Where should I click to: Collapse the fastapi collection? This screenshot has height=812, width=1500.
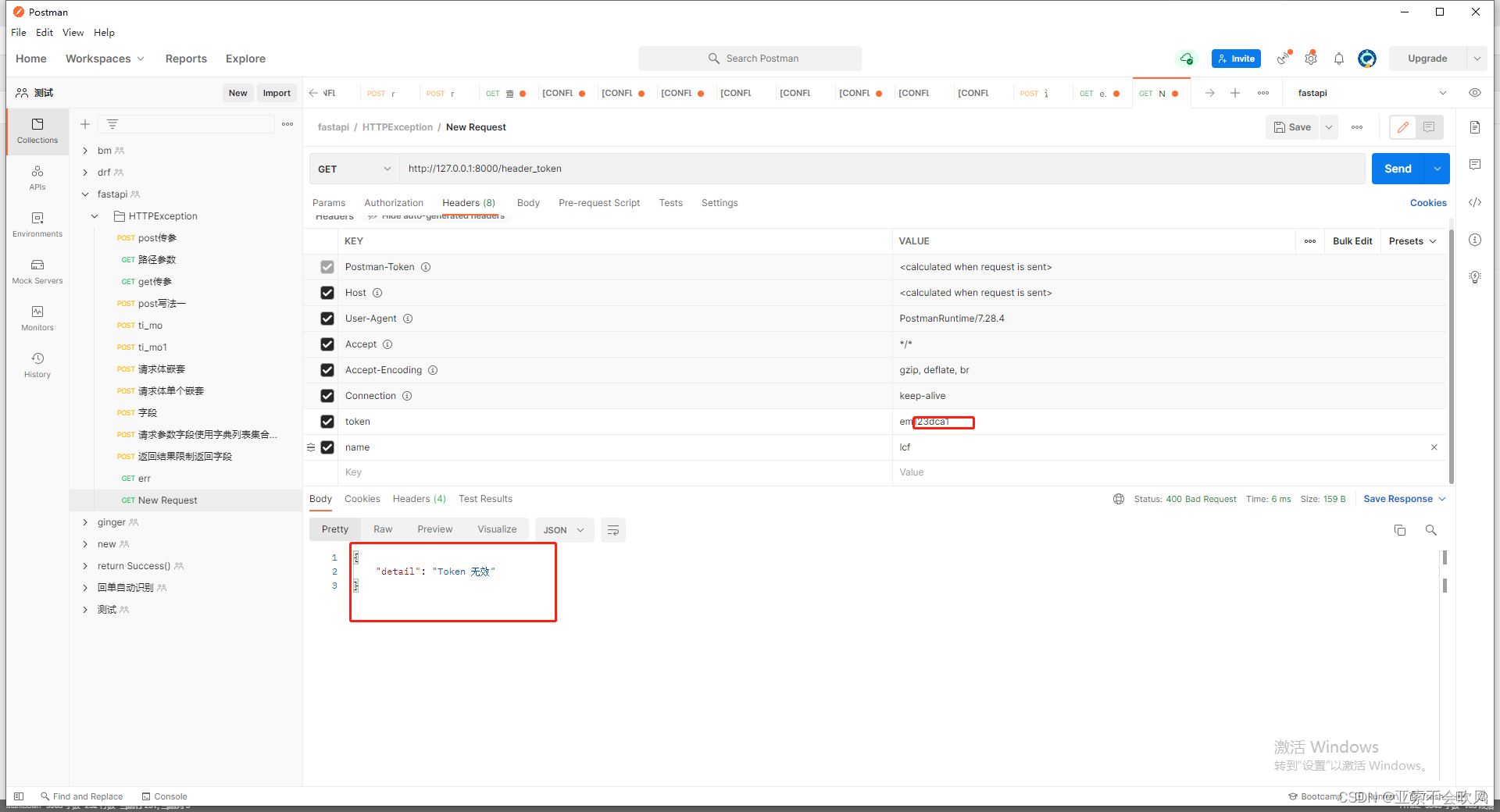click(x=85, y=194)
